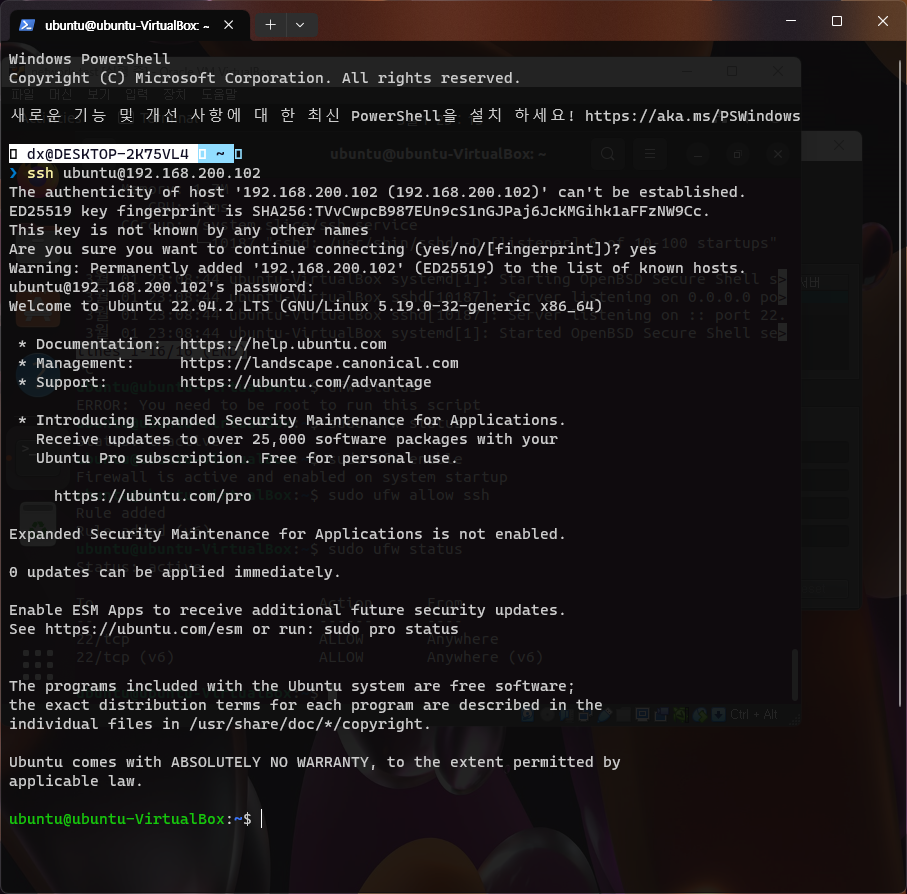Click '/usr/share/doc/*/copyright' path text
Image resolution: width=907 pixels, height=894 pixels.
pos(309,725)
